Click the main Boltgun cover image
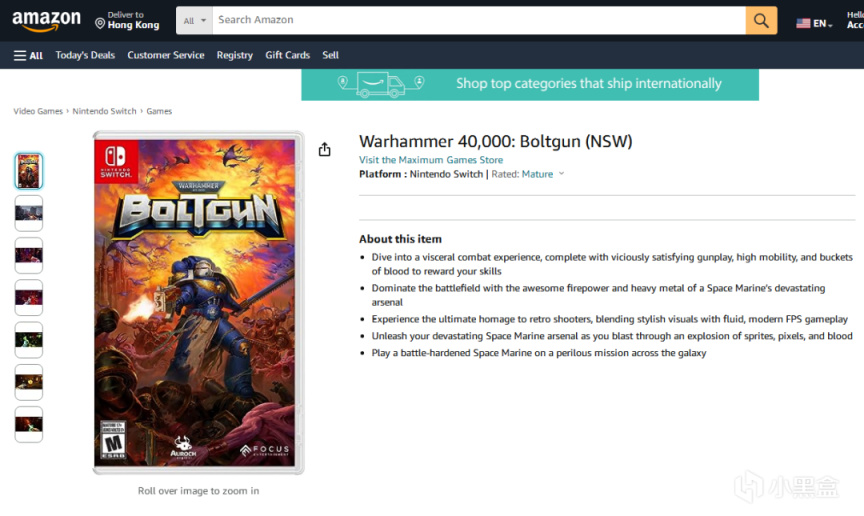 click(x=198, y=303)
